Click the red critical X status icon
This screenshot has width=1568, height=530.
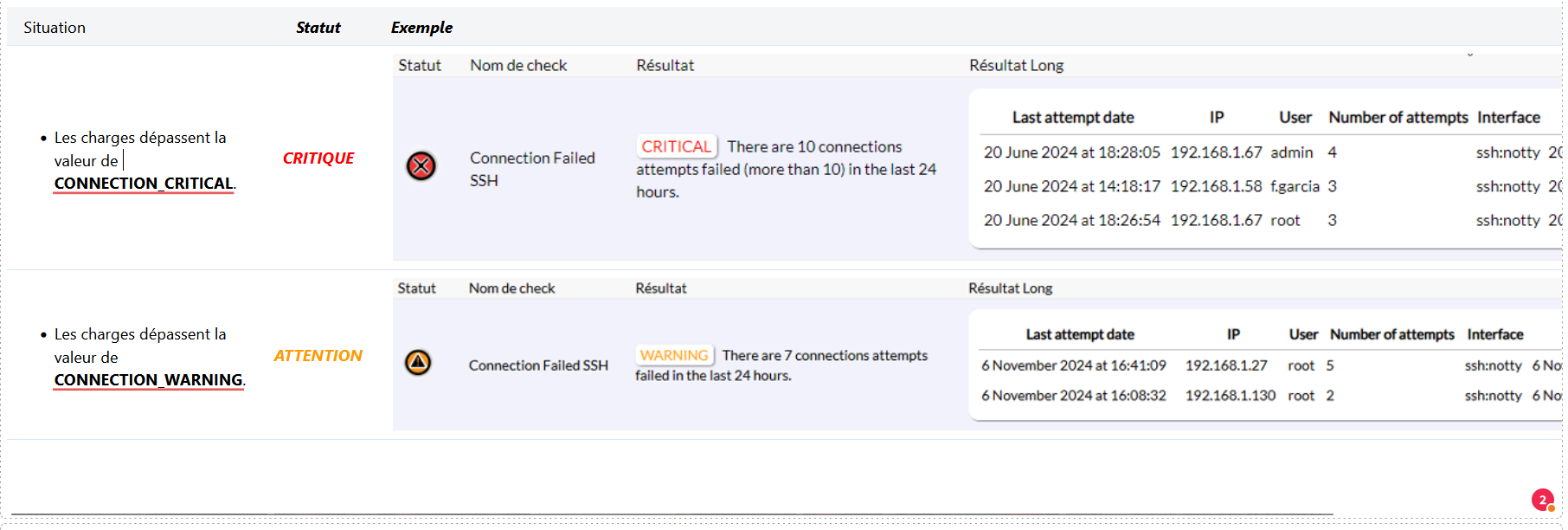421,165
